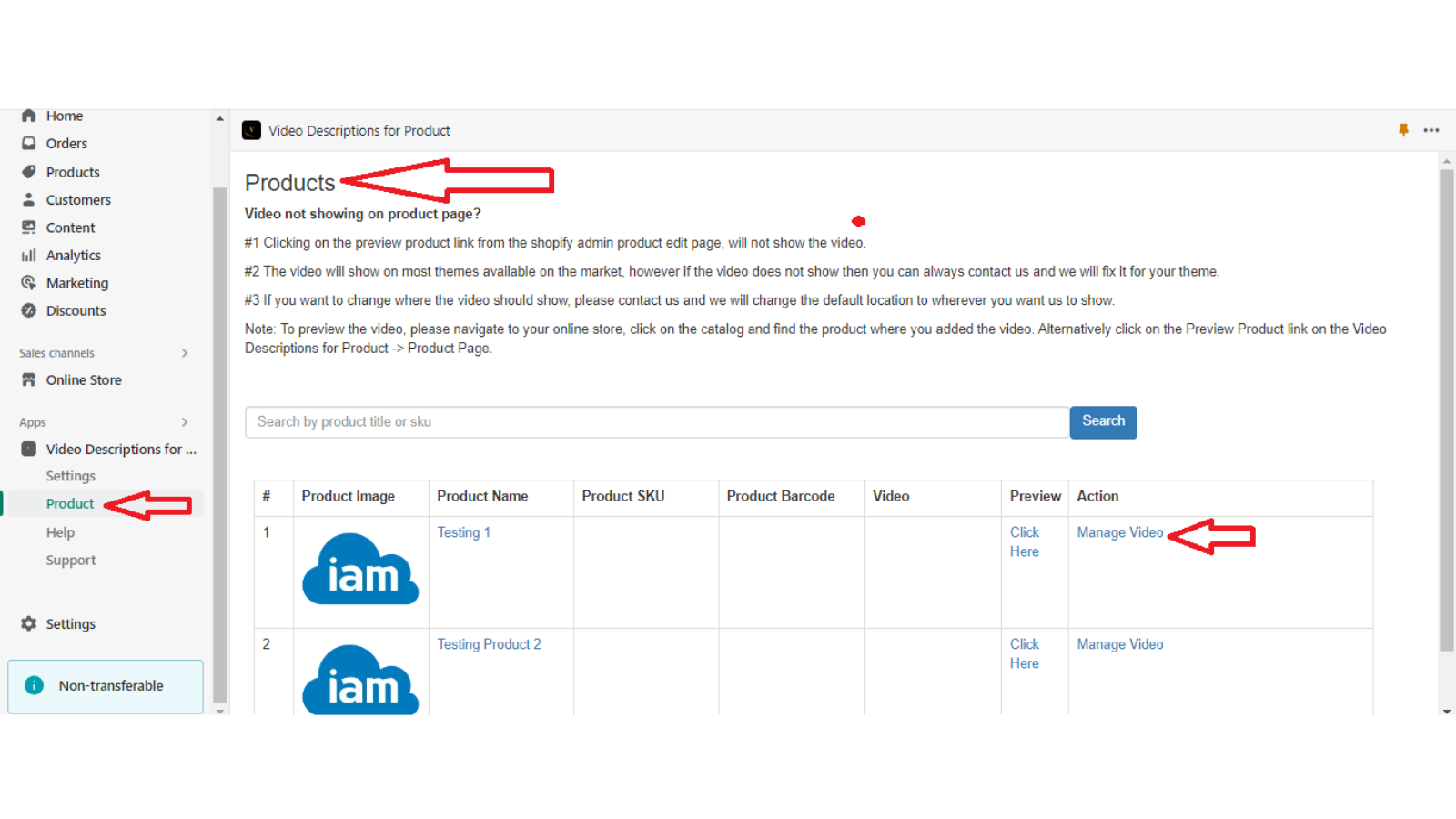Click the Product Name column header
Screen dimensions: 1456x819
[x=482, y=496]
